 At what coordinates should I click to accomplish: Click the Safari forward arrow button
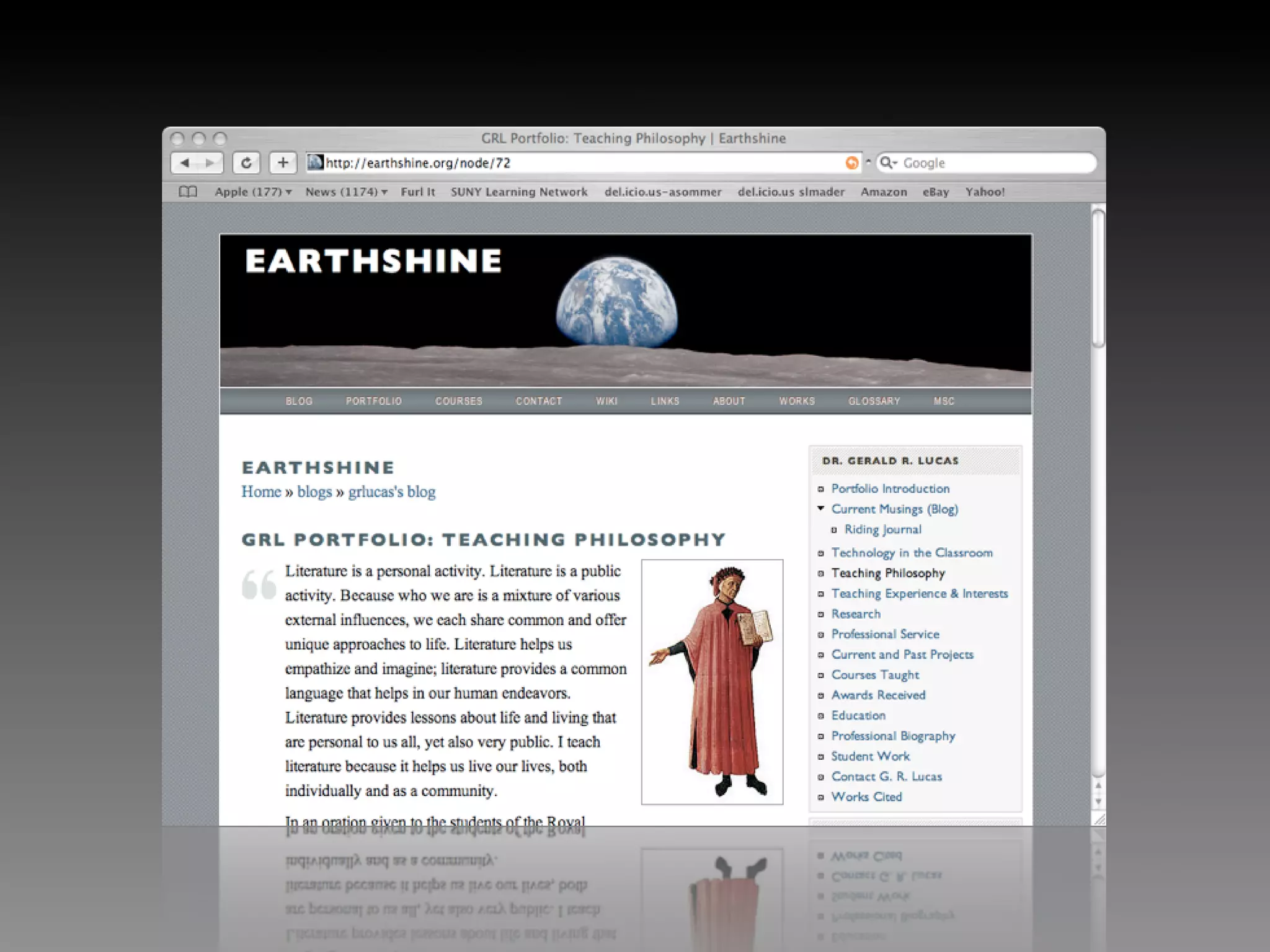(210, 163)
